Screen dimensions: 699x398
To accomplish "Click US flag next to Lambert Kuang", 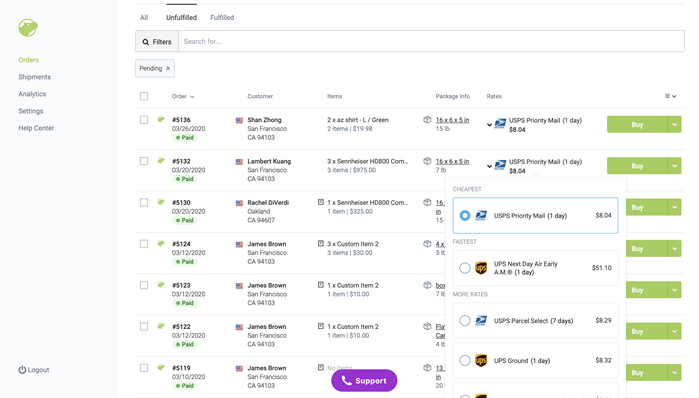I will point(239,162).
